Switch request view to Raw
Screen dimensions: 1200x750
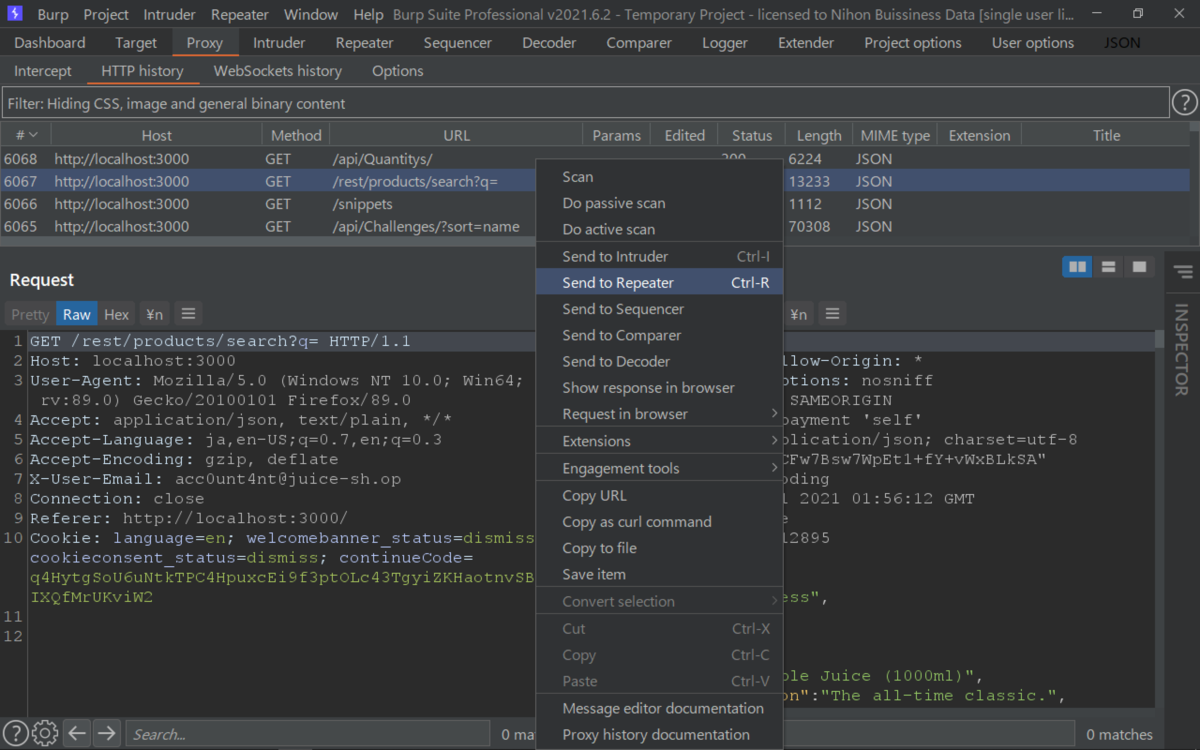pyautogui.click(x=77, y=314)
